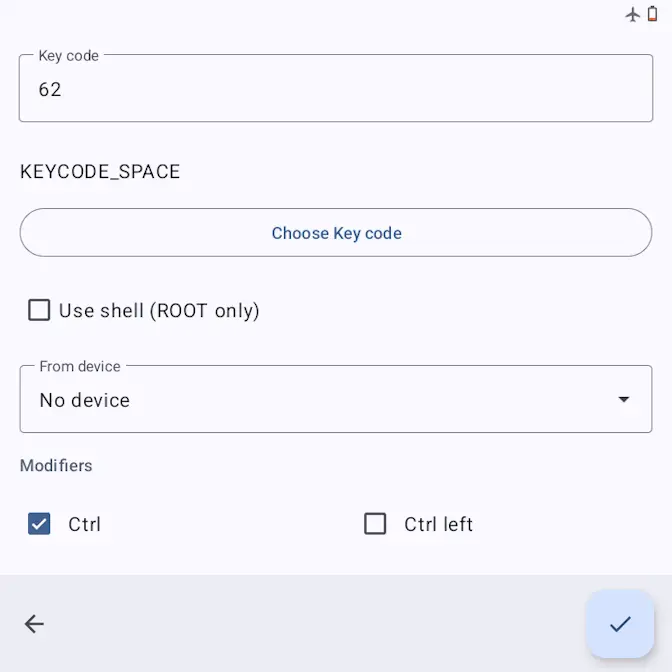Tap the battery status icon
This screenshot has width=672, height=672.
653,14
